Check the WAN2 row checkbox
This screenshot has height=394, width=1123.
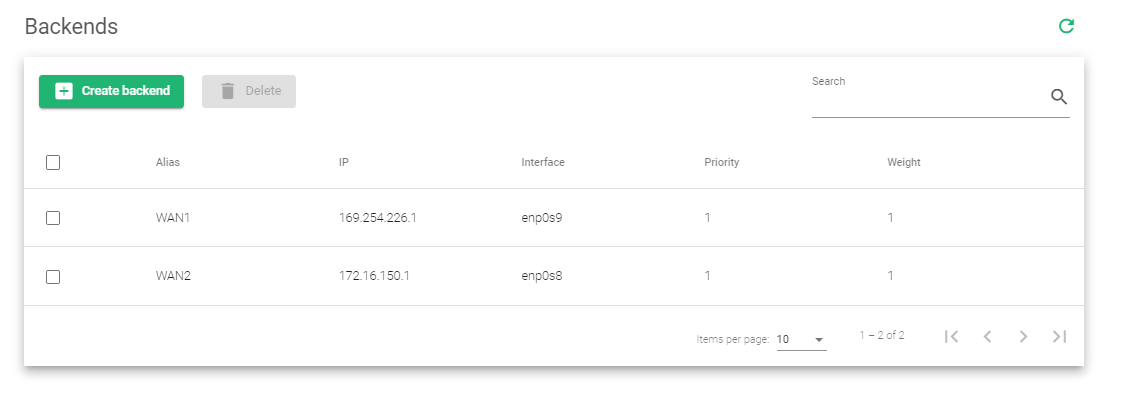pyautogui.click(x=53, y=277)
